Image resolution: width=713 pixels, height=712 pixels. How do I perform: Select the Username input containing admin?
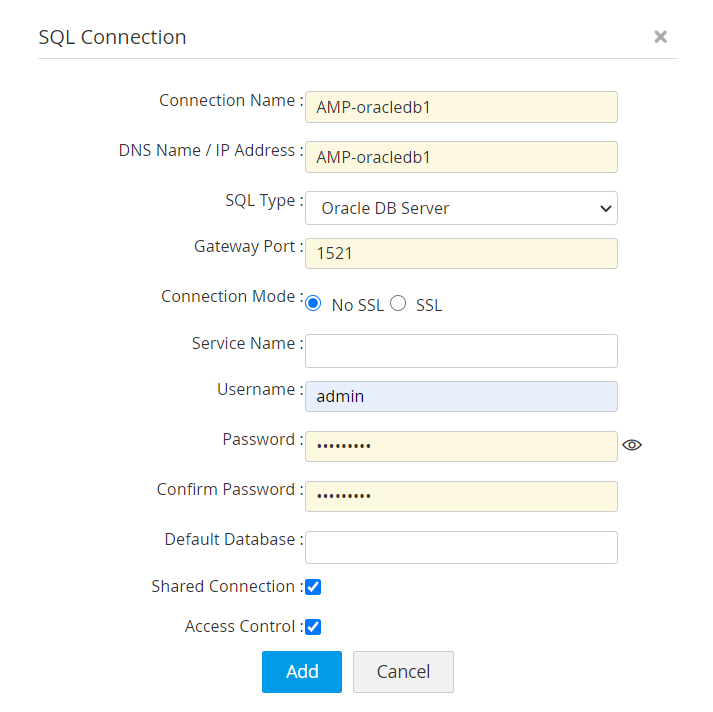click(461, 397)
